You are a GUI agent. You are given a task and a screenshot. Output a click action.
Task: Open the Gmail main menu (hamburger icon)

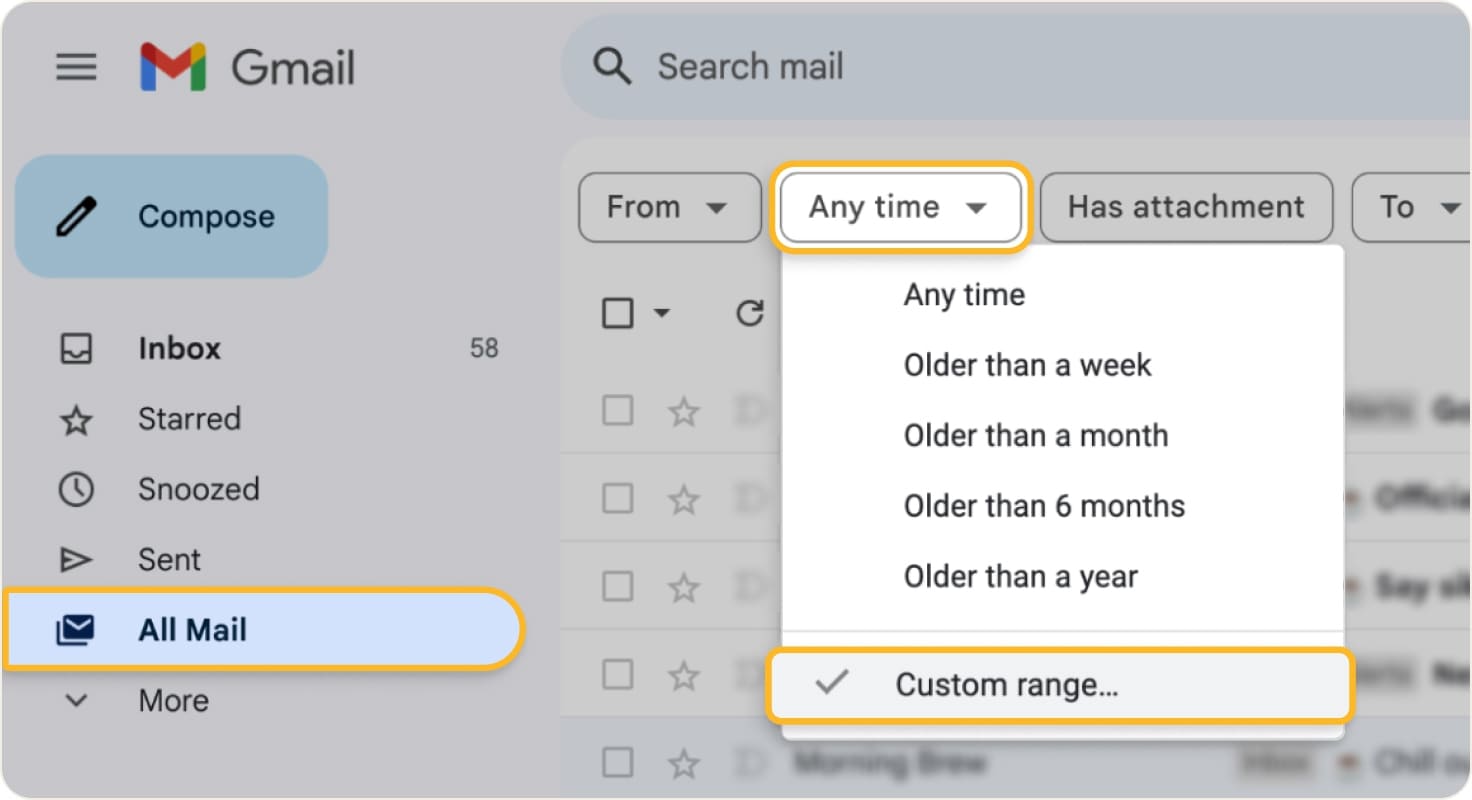[x=76, y=67]
